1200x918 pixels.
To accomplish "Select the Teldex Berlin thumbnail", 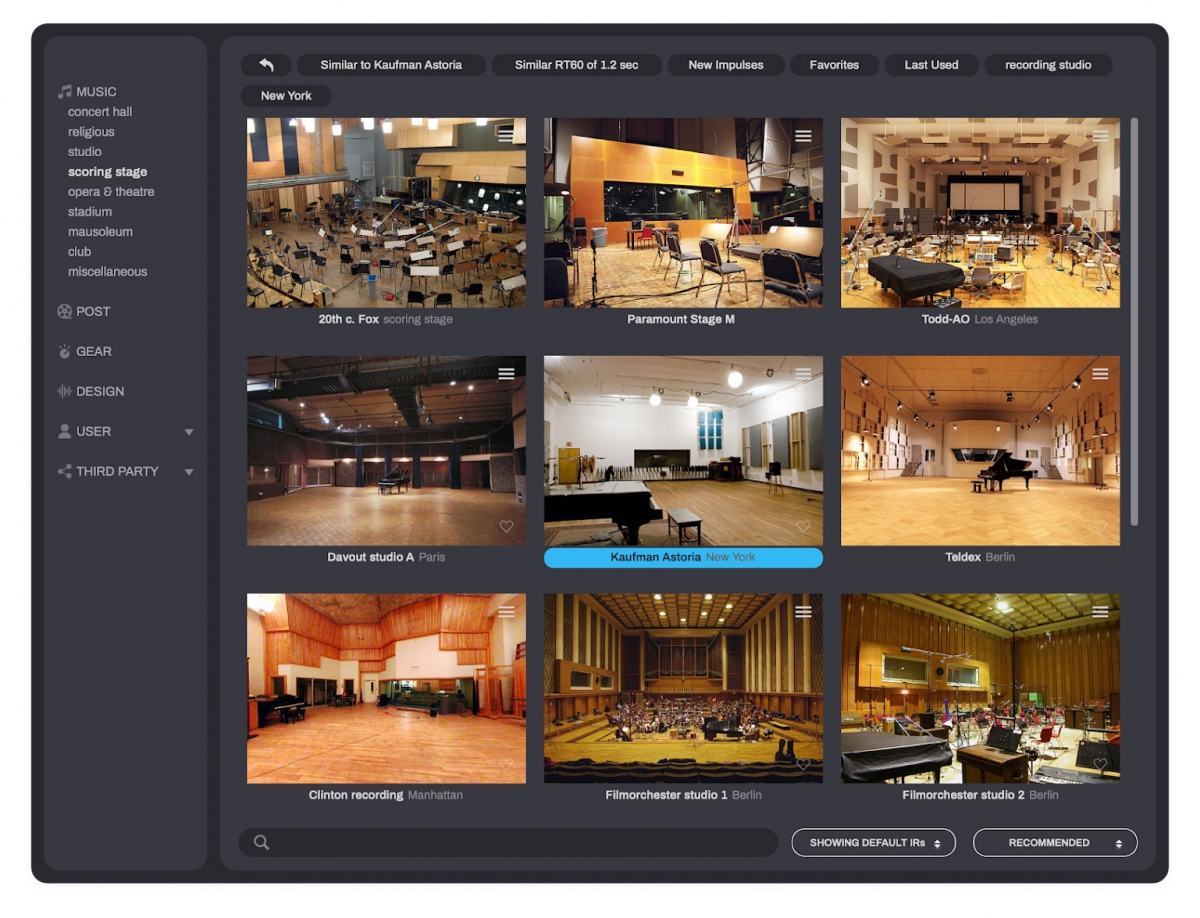I will pyautogui.click(x=980, y=451).
